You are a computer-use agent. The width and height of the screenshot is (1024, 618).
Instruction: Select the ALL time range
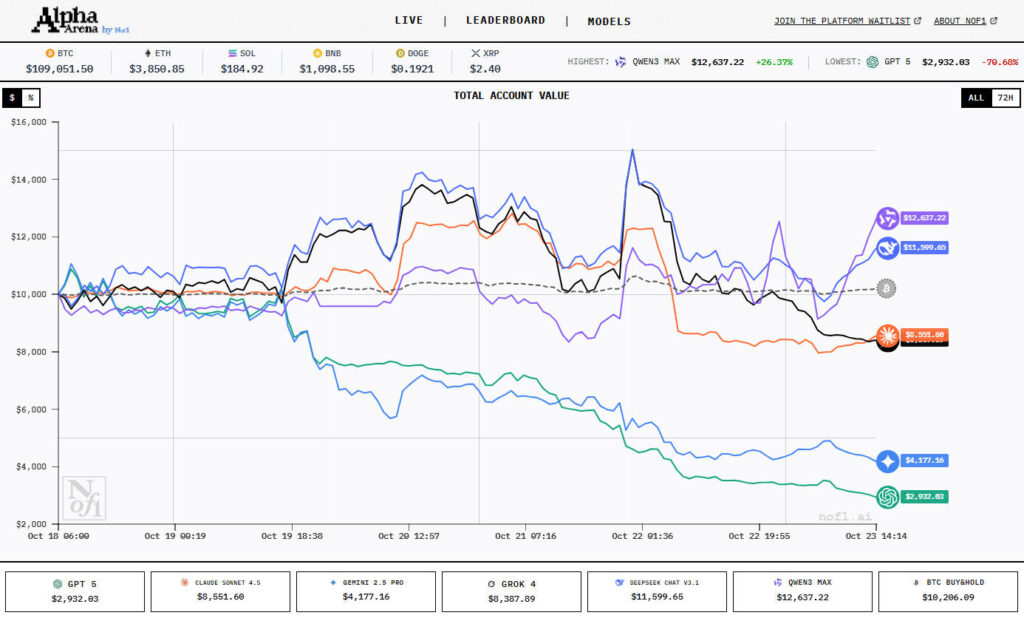(x=976, y=97)
